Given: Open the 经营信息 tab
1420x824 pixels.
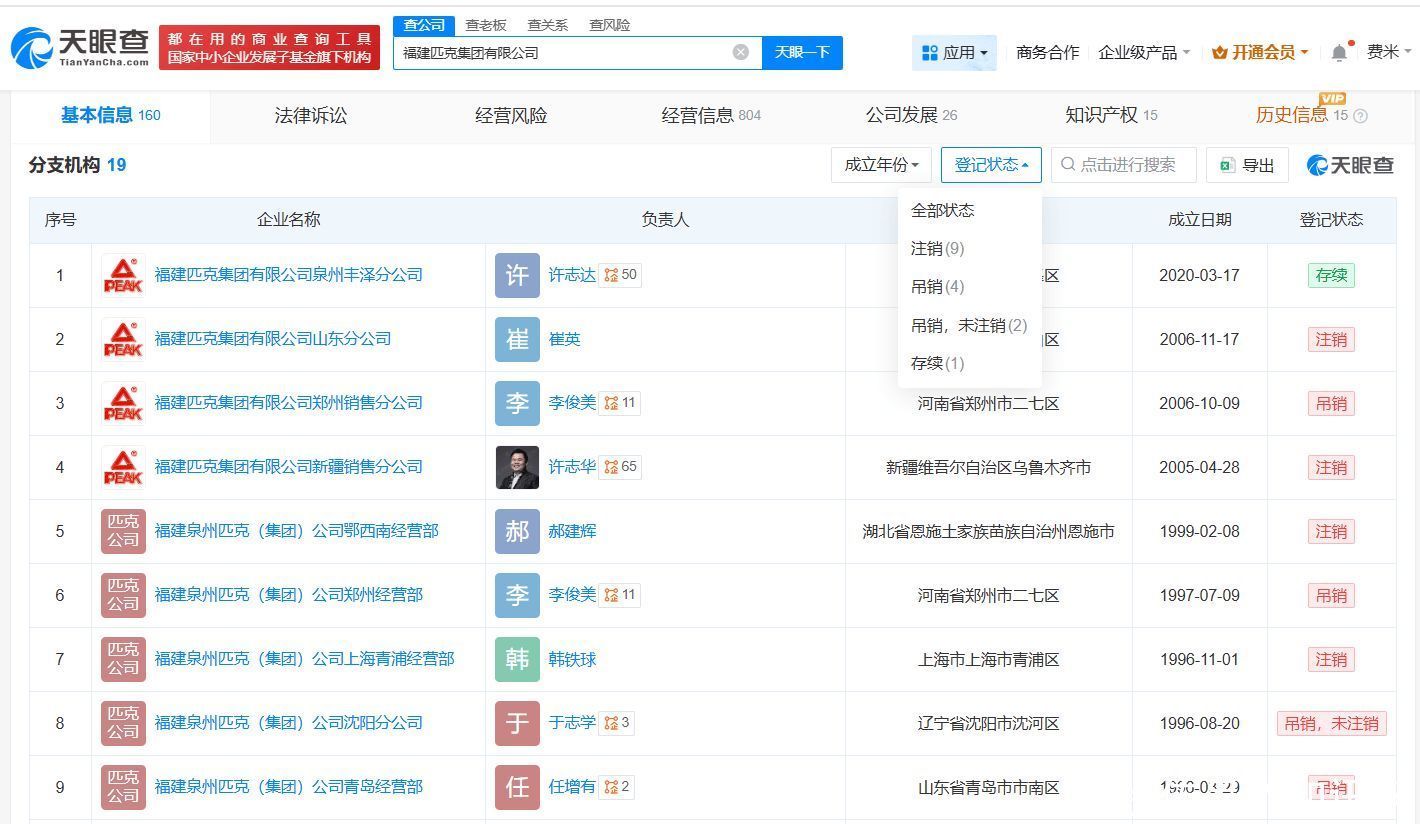Looking at the screenshot, I should coord(711,116).
